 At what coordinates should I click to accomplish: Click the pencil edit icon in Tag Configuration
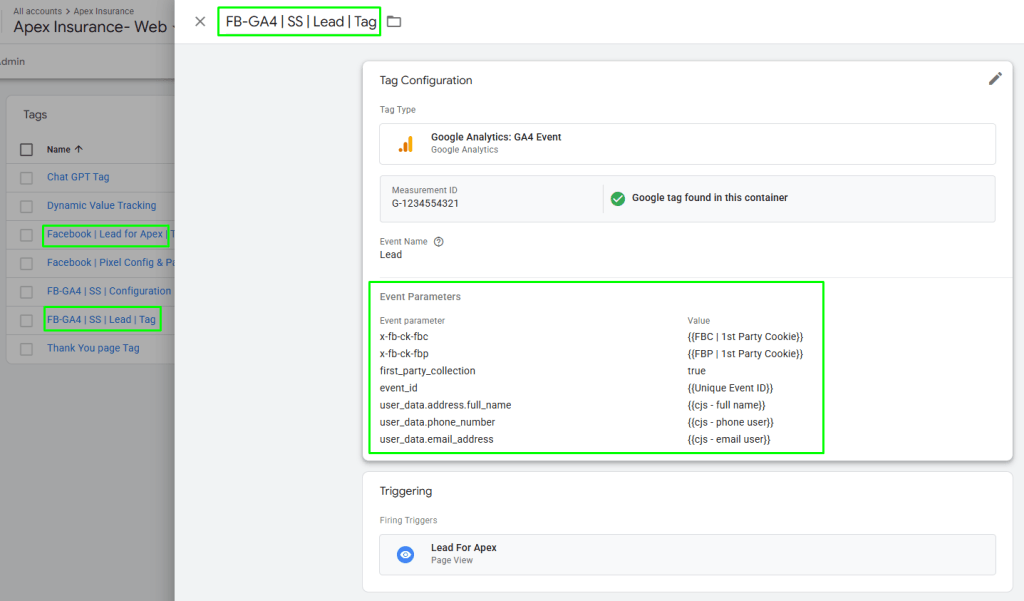tap(994, 79)
